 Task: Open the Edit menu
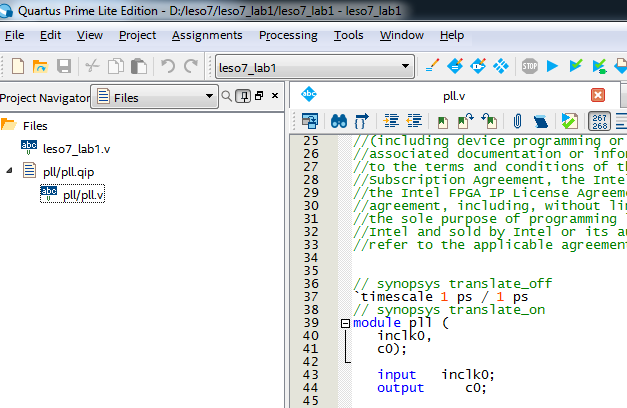point(50,35)
